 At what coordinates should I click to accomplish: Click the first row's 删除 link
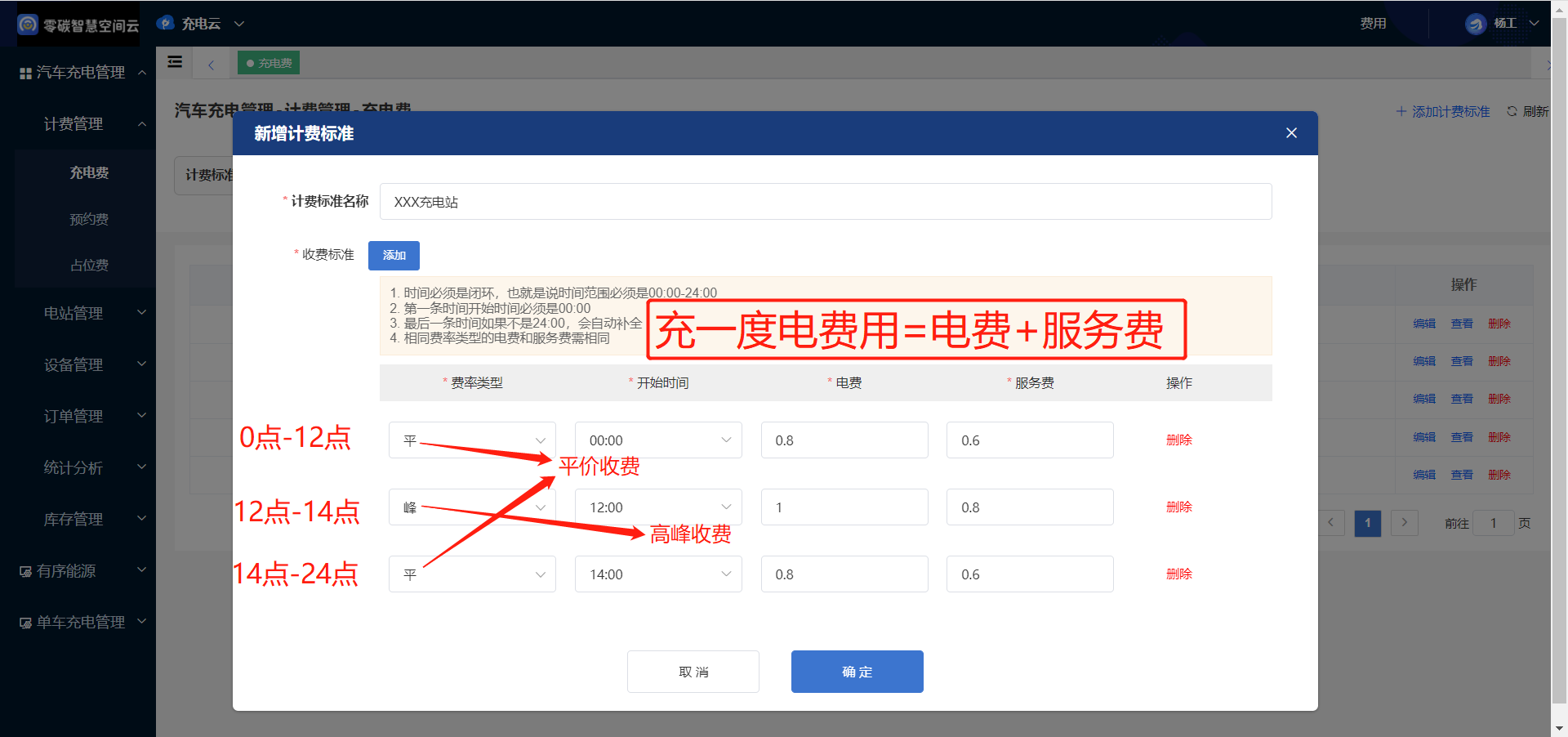pyautogui.click(x=1499, y=324)
